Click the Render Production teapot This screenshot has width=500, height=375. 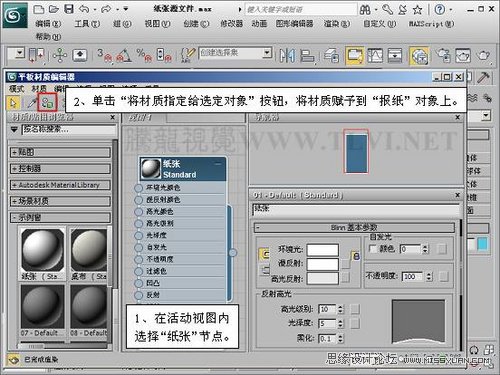483,55
